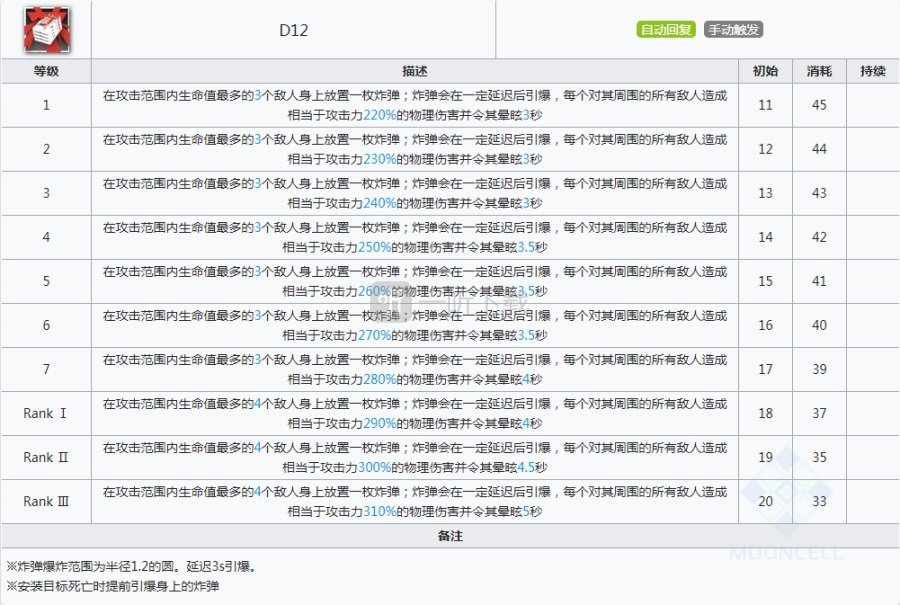Click the note about 安装目标死亡时提前引爆

coord(112,586)
